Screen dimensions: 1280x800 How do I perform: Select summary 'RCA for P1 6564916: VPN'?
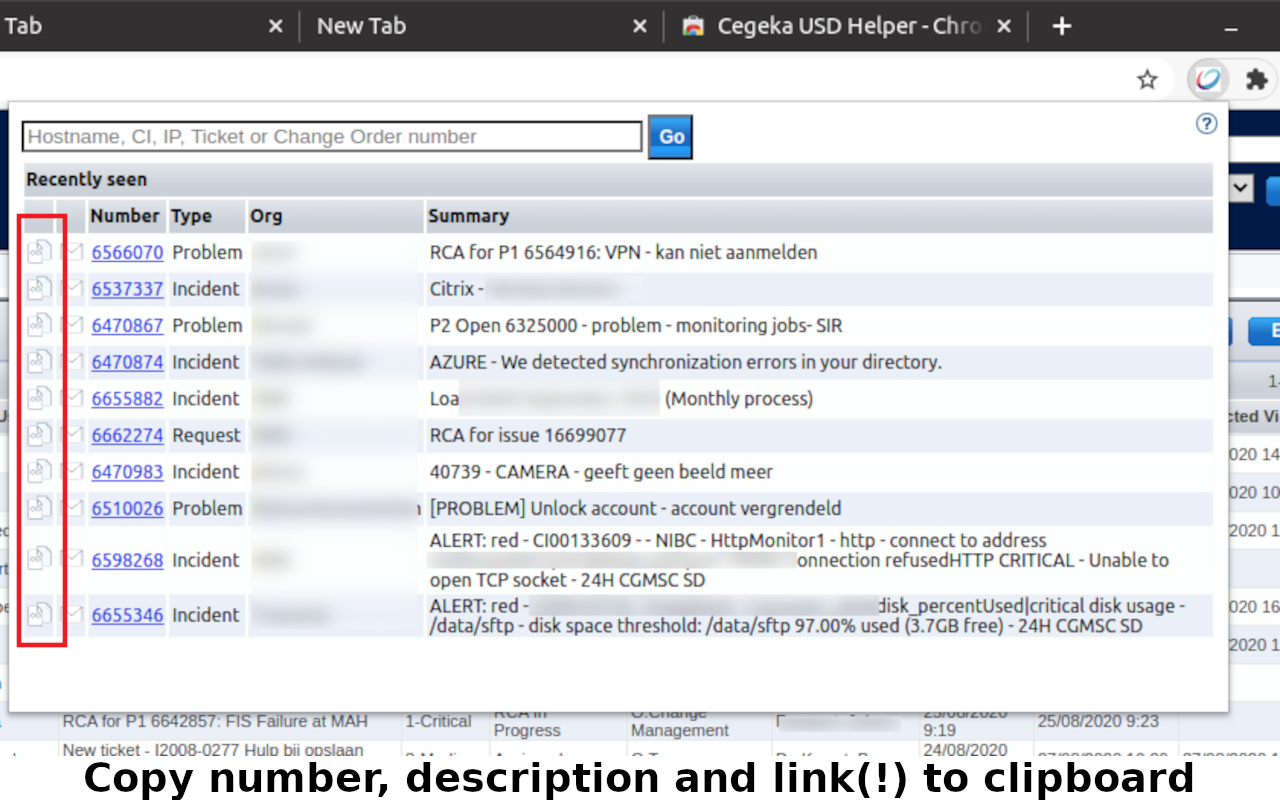point(623,253)
